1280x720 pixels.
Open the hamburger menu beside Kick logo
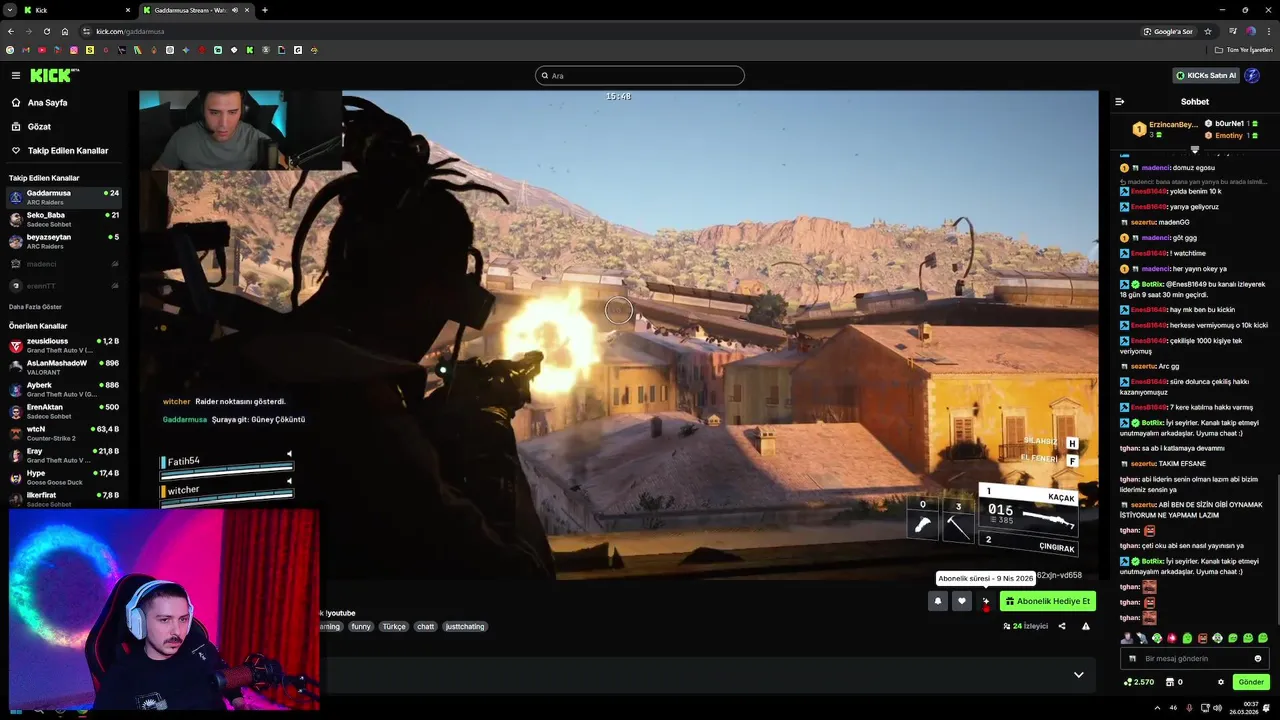pyautogui.click(x=15, y=75)
